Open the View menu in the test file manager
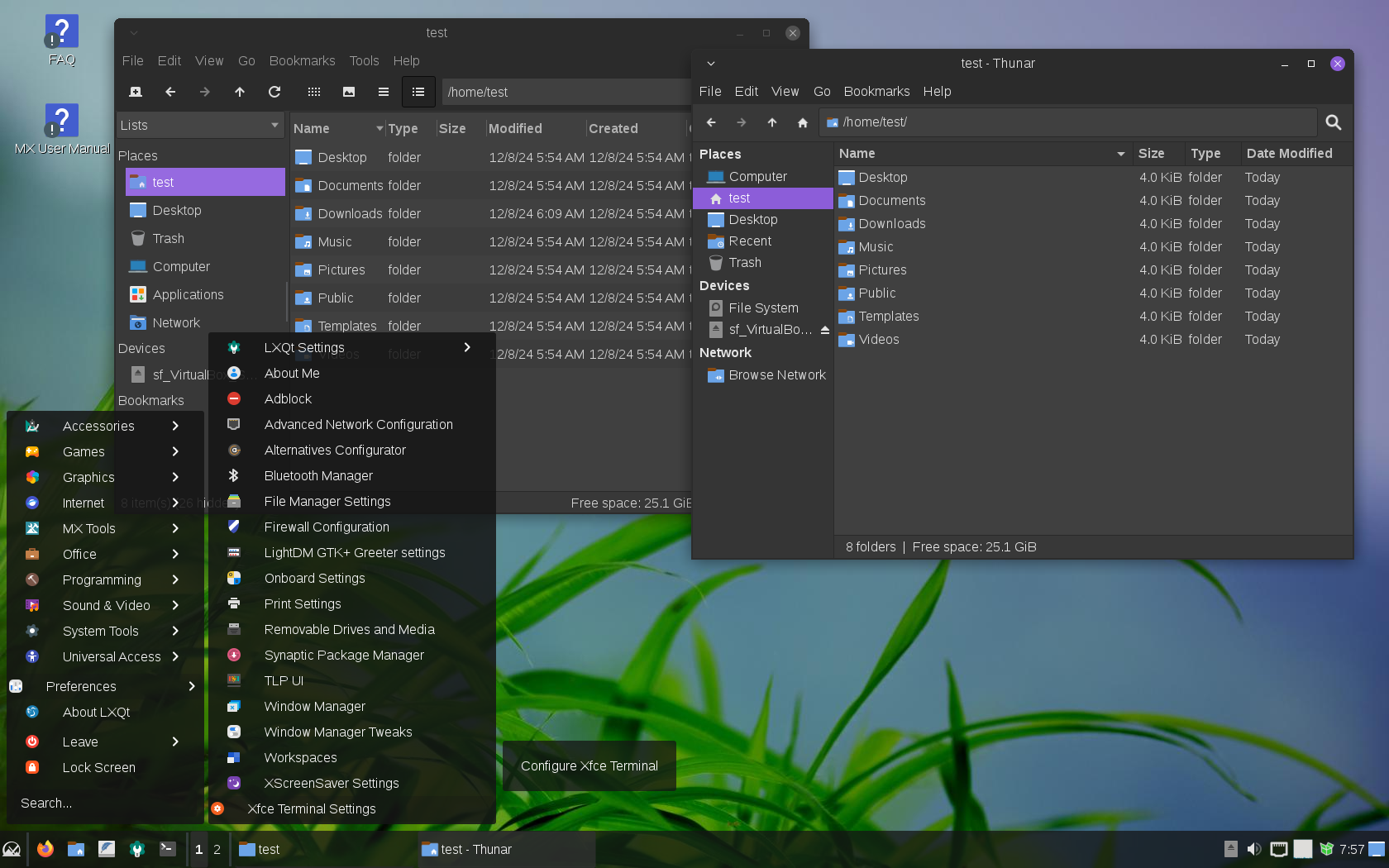 tap(209, 60)
